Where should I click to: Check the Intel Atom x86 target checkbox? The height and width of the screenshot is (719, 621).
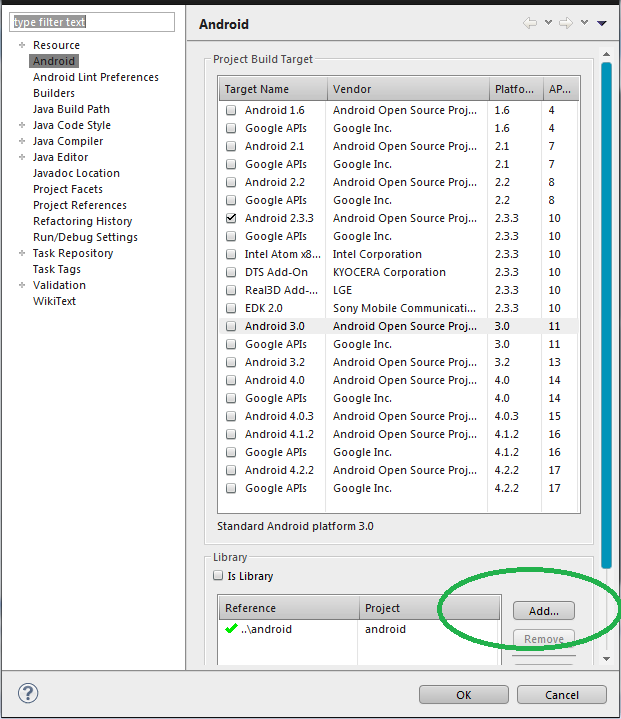231,254
